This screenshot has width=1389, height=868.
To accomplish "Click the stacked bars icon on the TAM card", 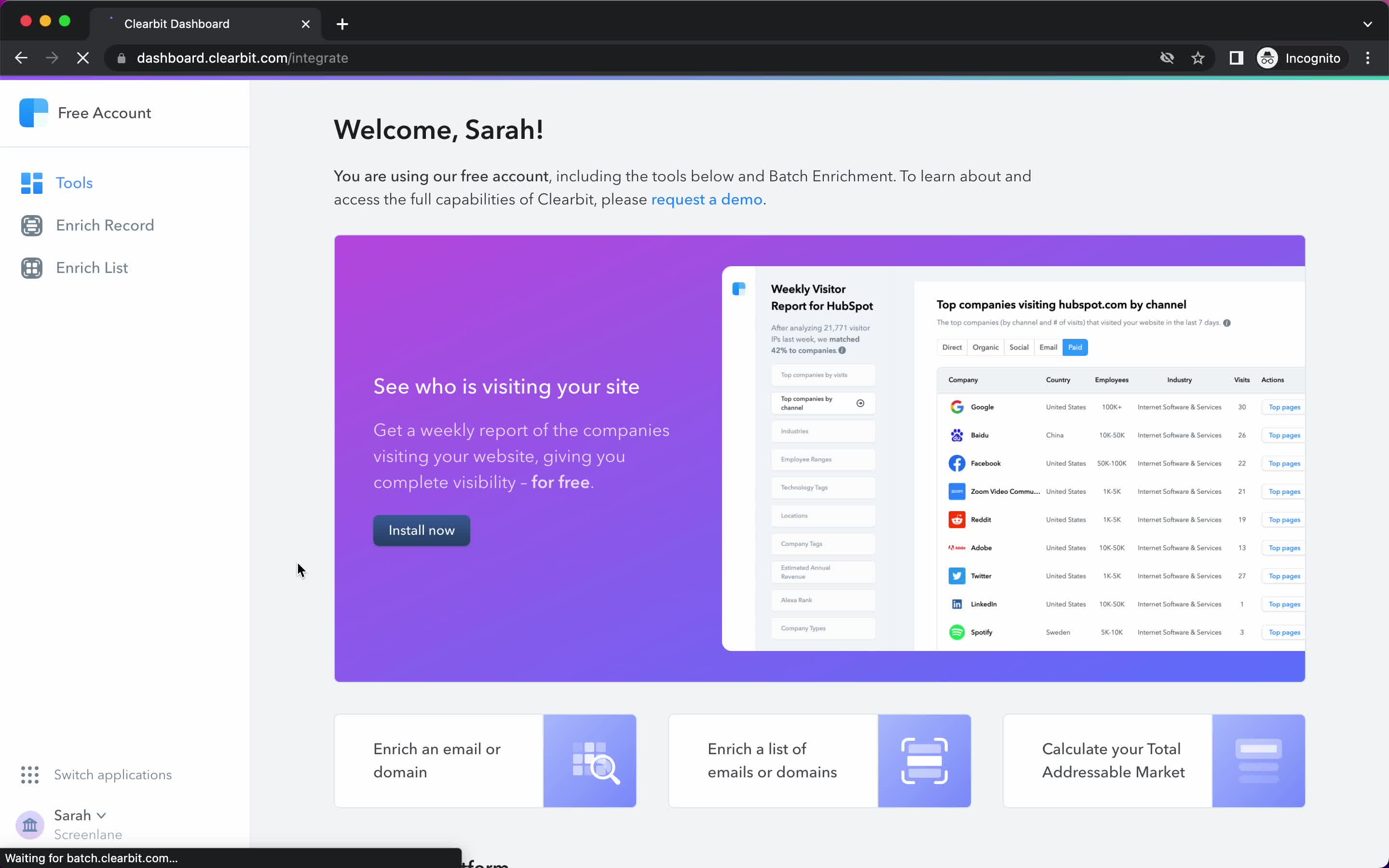I will [1258, 760].
